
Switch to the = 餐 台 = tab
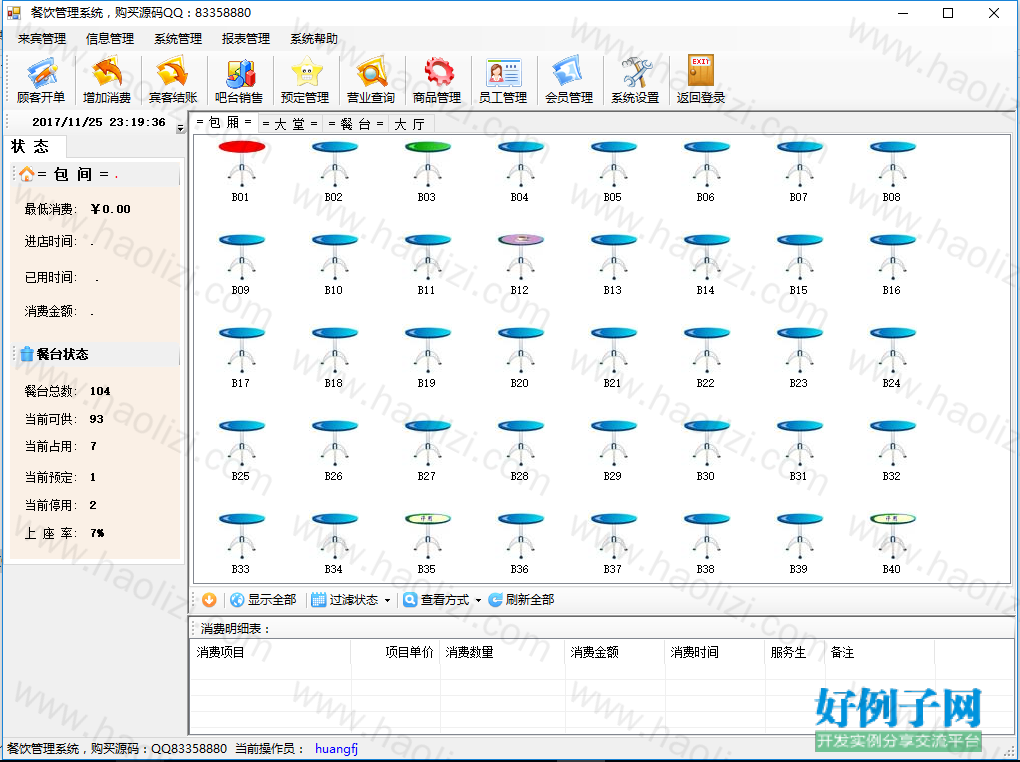click(x=356, y=124)
